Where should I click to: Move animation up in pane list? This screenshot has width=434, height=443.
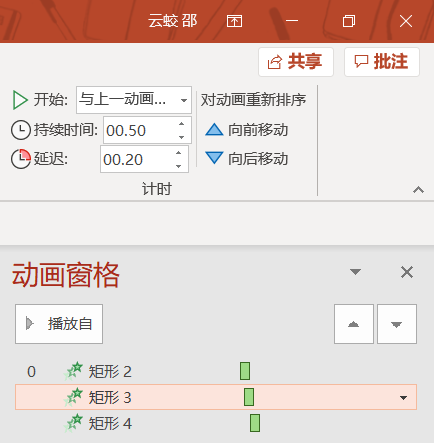[354, 324]
